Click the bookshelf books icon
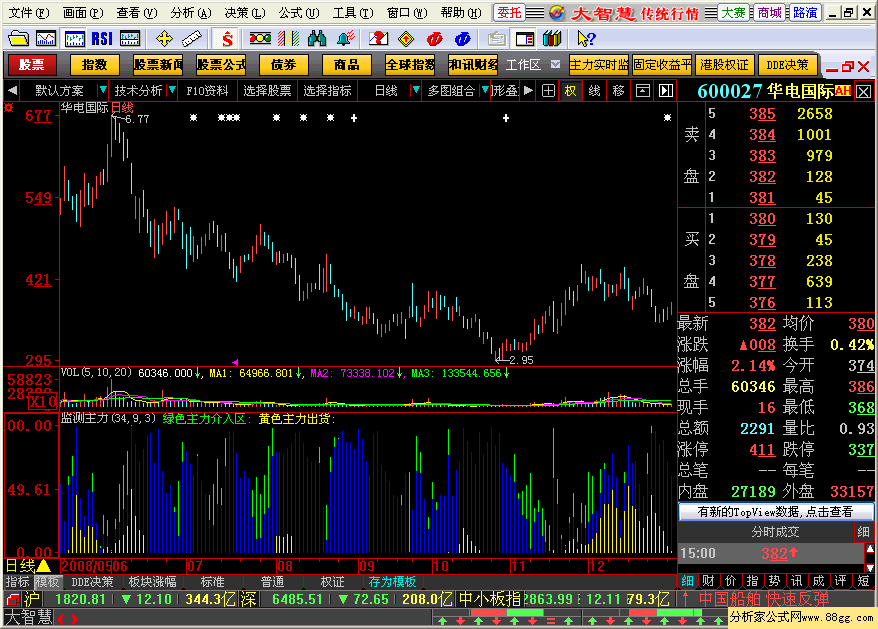878x629 pixels. coord(552,39)
